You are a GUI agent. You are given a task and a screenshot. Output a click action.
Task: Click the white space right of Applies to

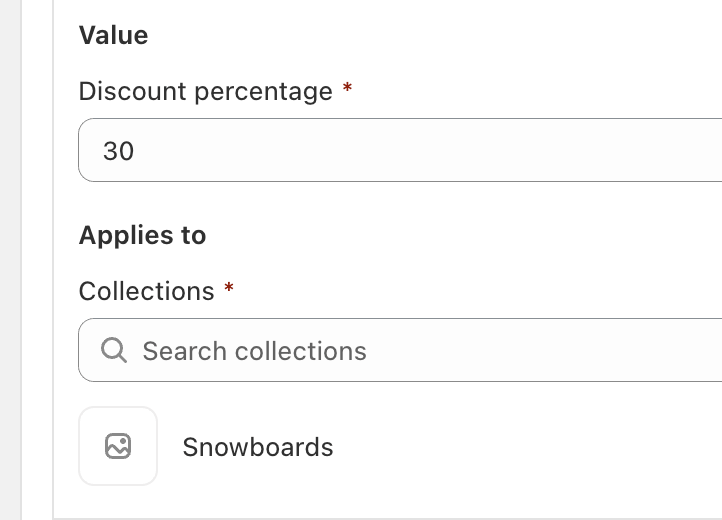pyautogui.click(x=460, y=235)
